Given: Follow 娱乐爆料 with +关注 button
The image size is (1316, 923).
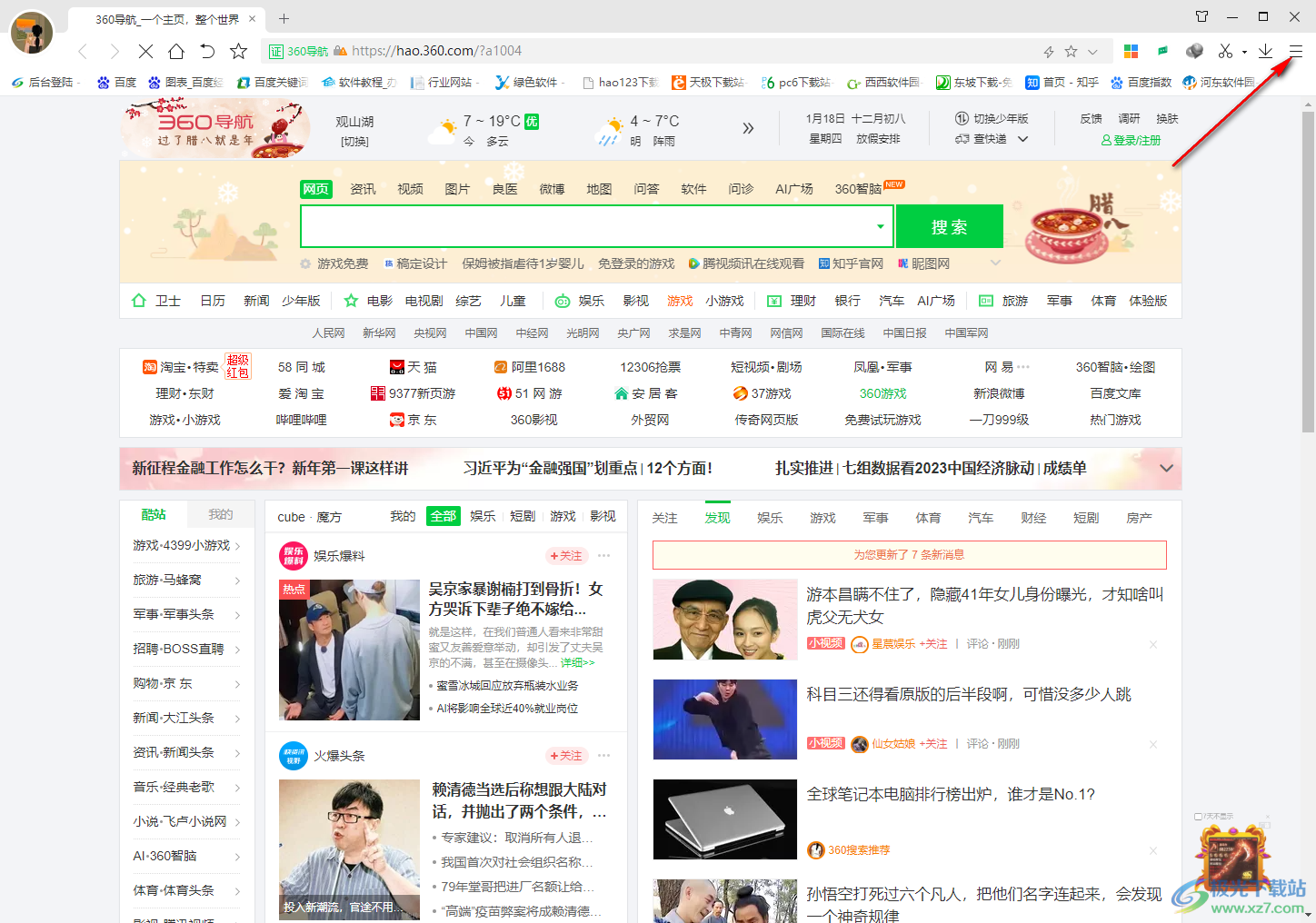Looking at the screenshot, I should pos(567,556).
